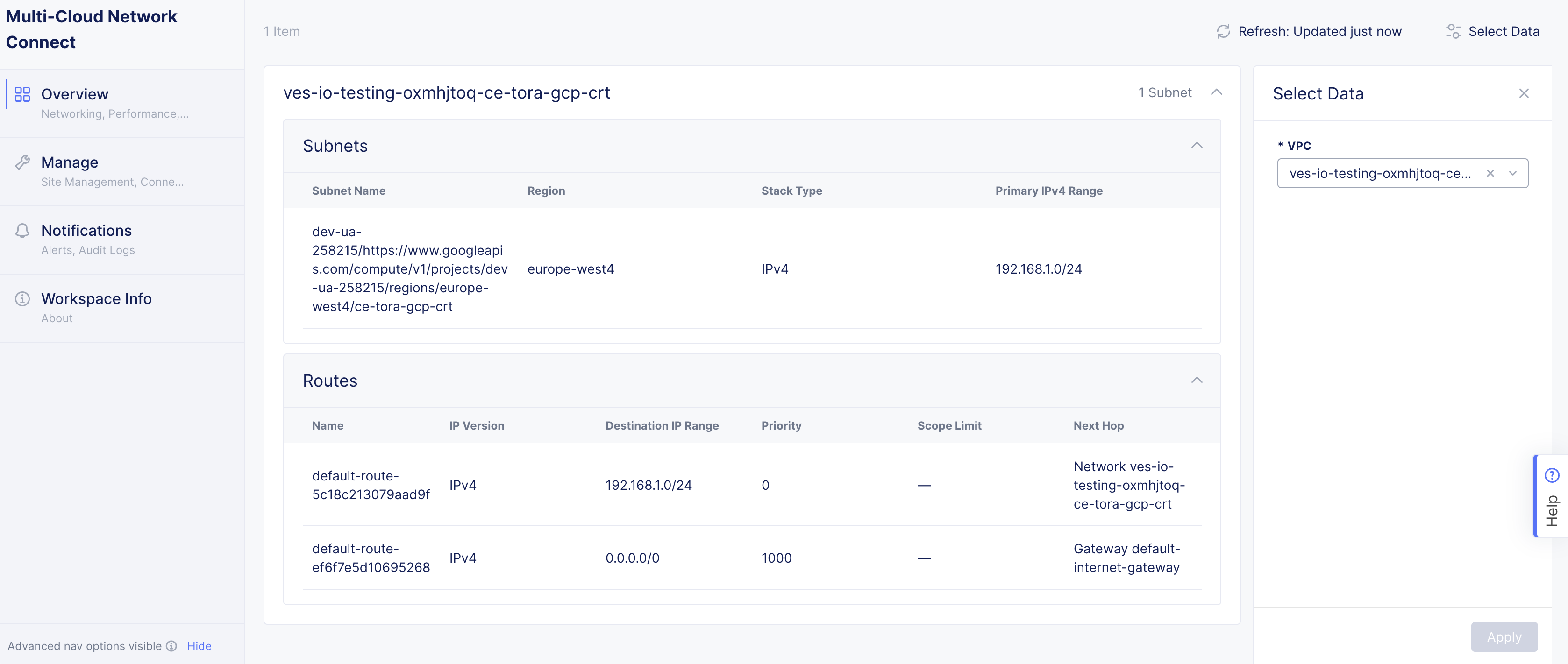Click the Overview grid icon in sidebar
The width and height of the screenshot is (1568, 664).
tap(22, 94)
